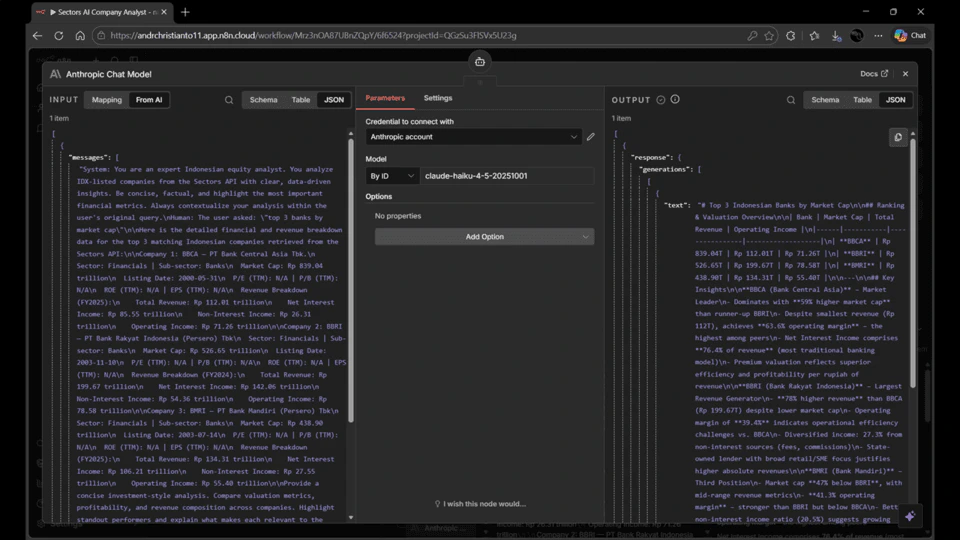Open the Settings tab
Image resolution: width=960 pixels, height=540 pixels.
click(438, 98)
